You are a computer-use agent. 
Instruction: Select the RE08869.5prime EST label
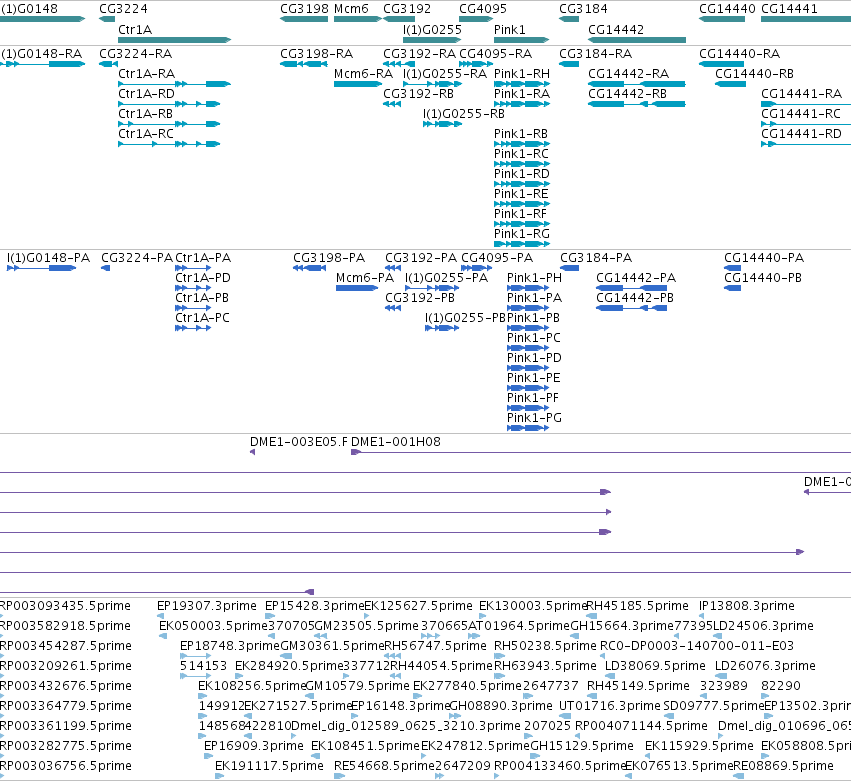(784, 766)
